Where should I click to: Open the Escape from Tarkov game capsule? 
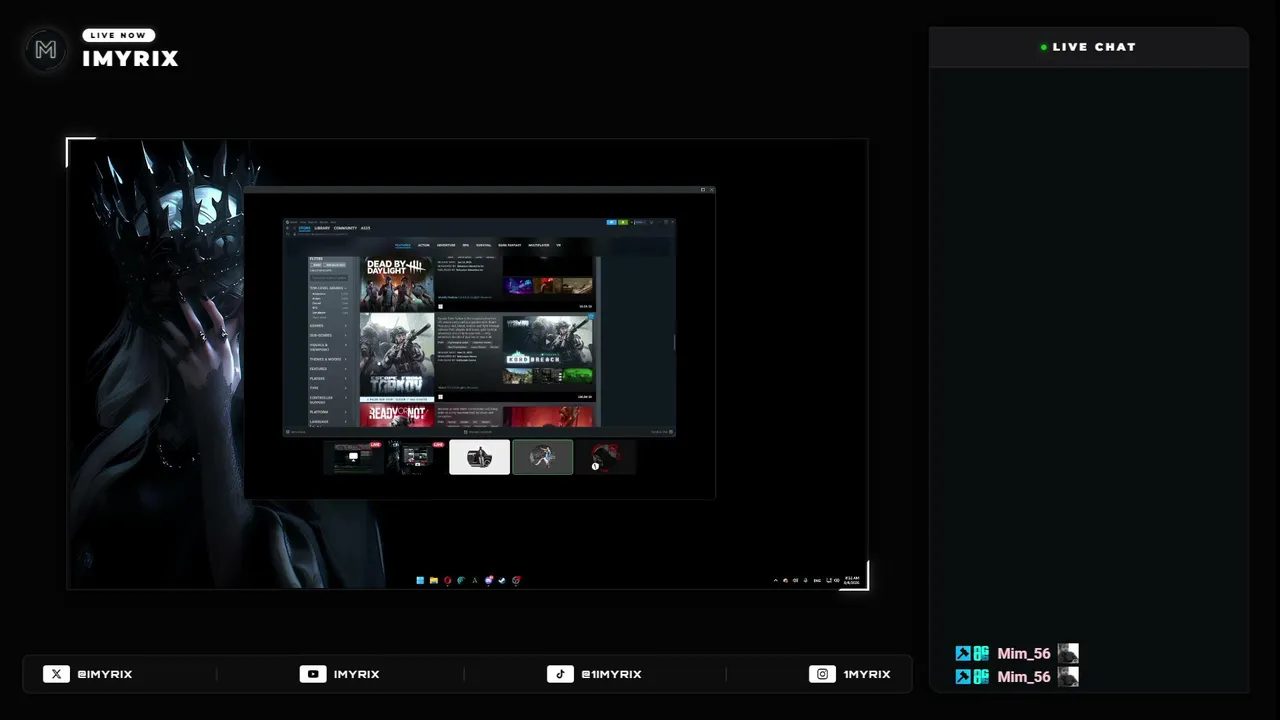point(397,355)
